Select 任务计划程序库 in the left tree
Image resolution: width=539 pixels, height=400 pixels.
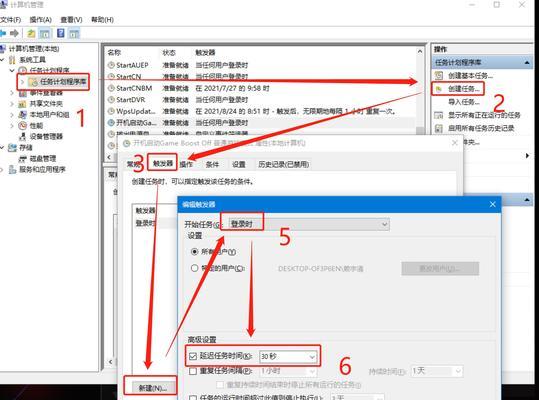63,82
